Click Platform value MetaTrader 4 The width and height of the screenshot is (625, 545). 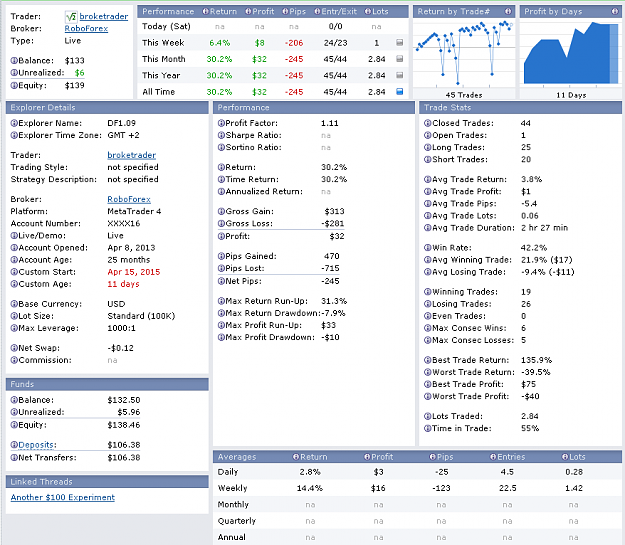tap(134, 211)
